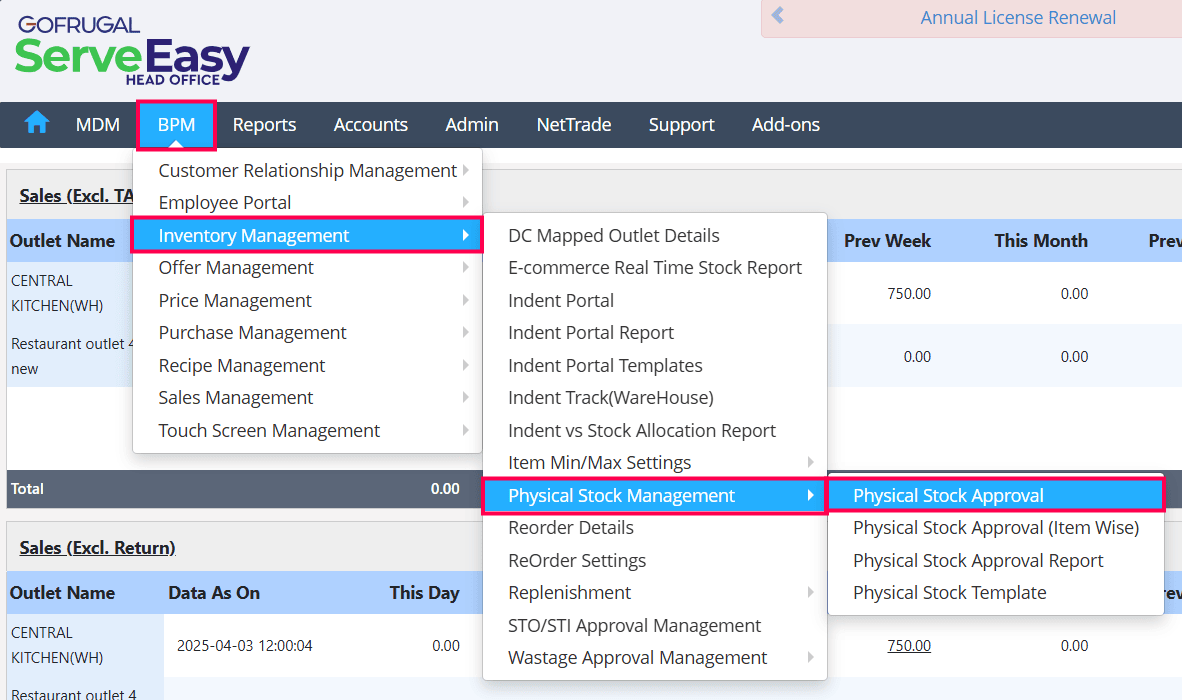Click the Sales (Excl. Return) heading link
Screen dimensions: 1182x700
coord(97,548)
